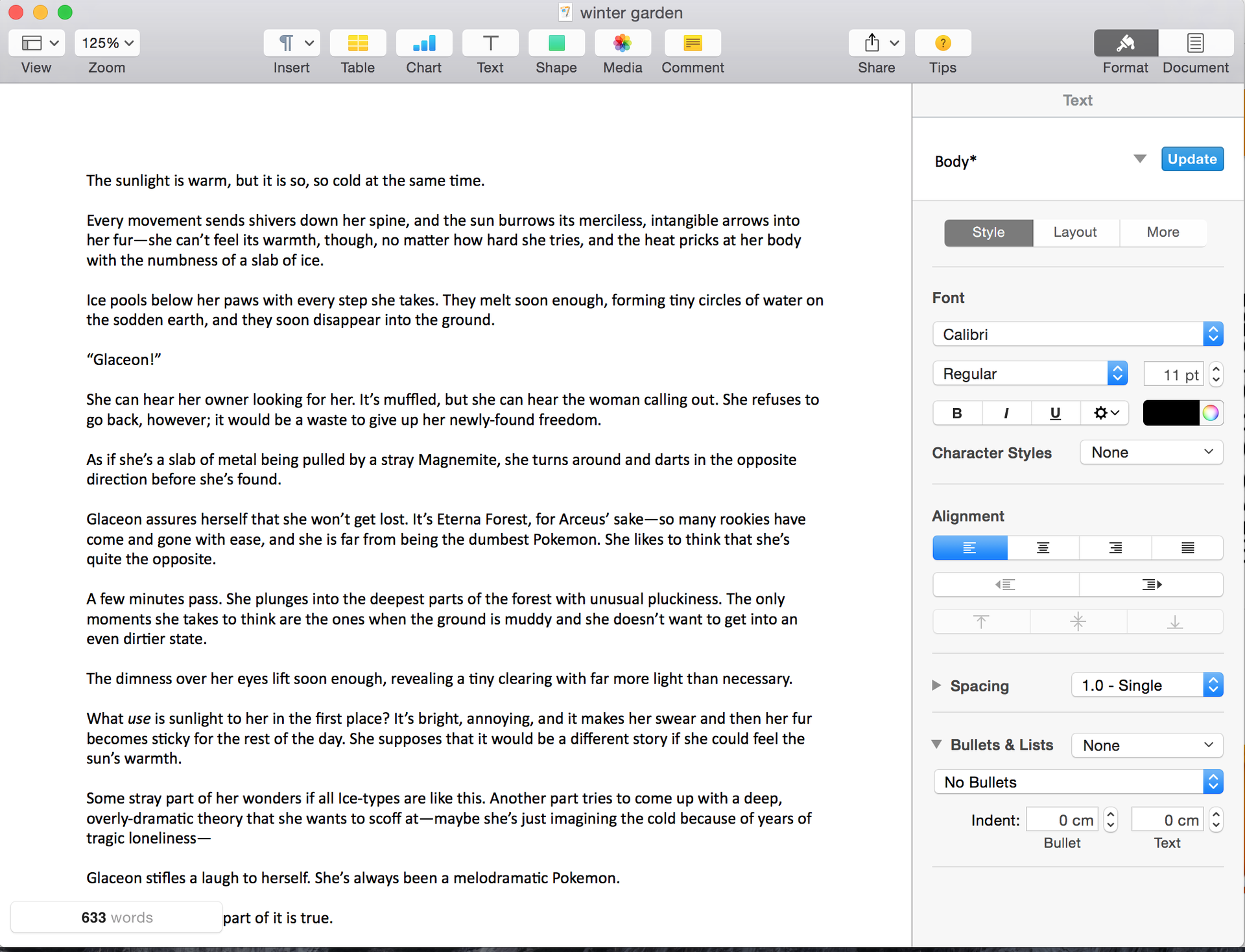Click the Text indent stepper

tap(1216, 820)
